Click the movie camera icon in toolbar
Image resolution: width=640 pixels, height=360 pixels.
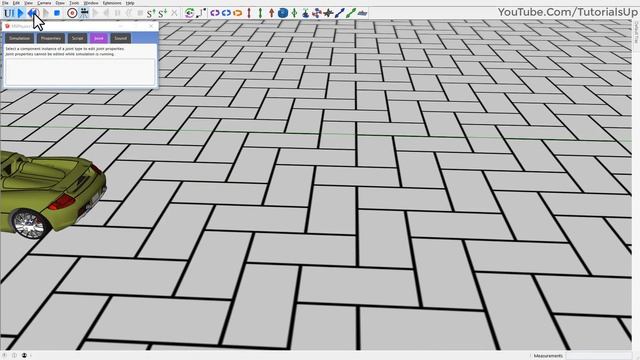(84, 13)
